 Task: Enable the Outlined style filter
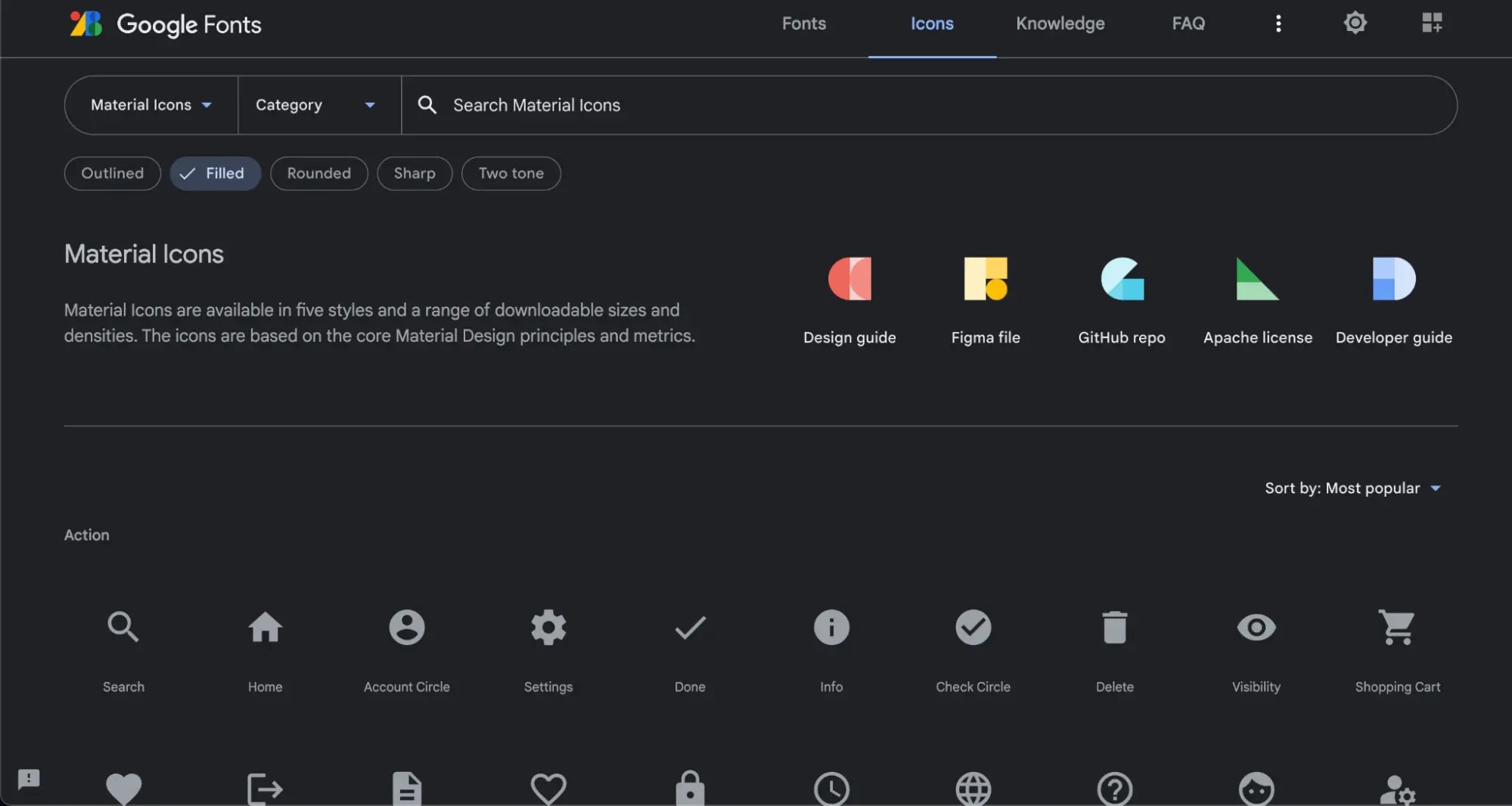coord(112,173)
